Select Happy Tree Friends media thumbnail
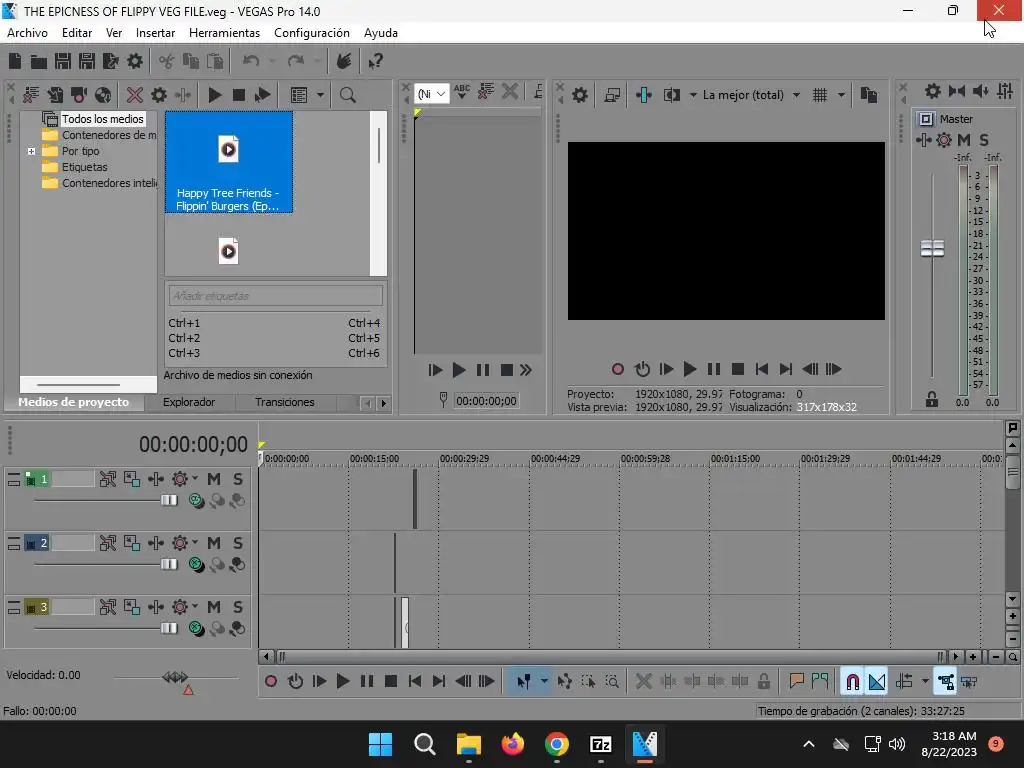The height and width of the screenshot is (768, 1024). coord(229,162)
